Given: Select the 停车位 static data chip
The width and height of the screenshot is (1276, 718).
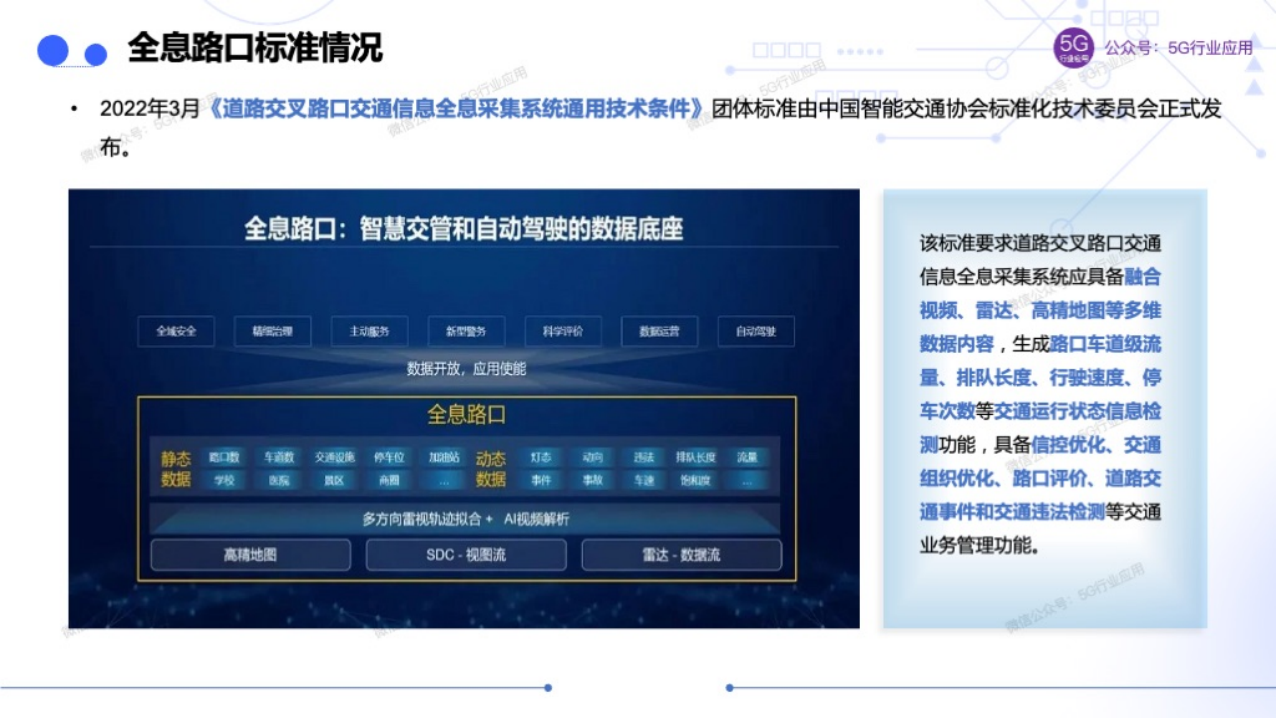Looking at the screenshot, I should (388, 455).
